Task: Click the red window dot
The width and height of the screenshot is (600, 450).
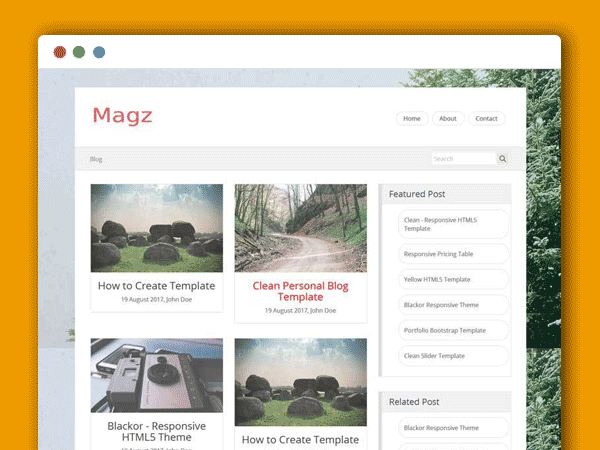Action: coord(59,52)
